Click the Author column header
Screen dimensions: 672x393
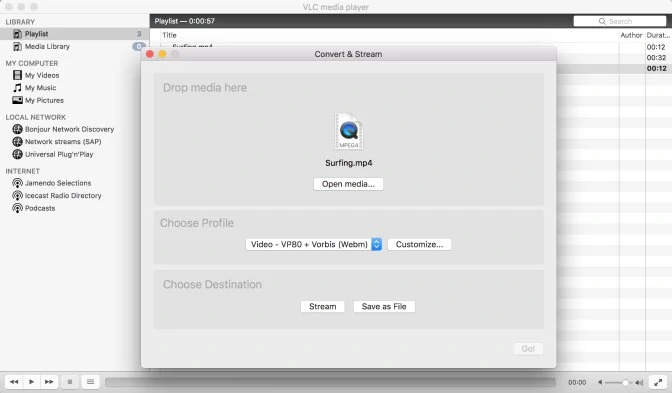pyautogui.click(x=631, y=35)
